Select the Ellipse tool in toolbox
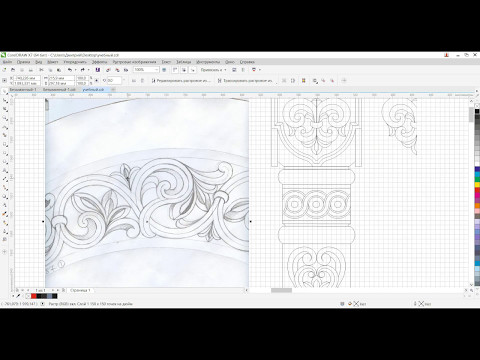The height and width of the screenshot is (360, 480). [5, 153]
